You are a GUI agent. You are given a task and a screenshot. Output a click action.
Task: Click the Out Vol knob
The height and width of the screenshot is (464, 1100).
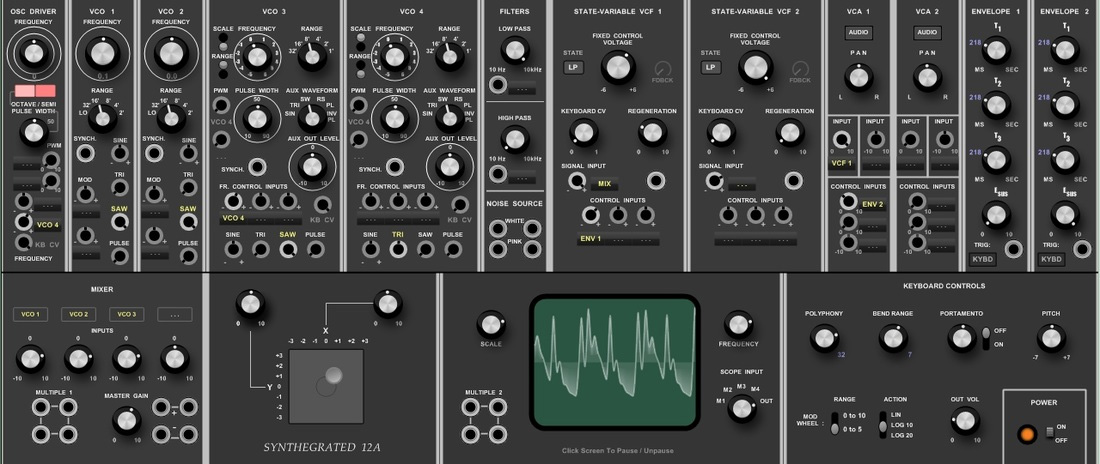tap(965, 420)
